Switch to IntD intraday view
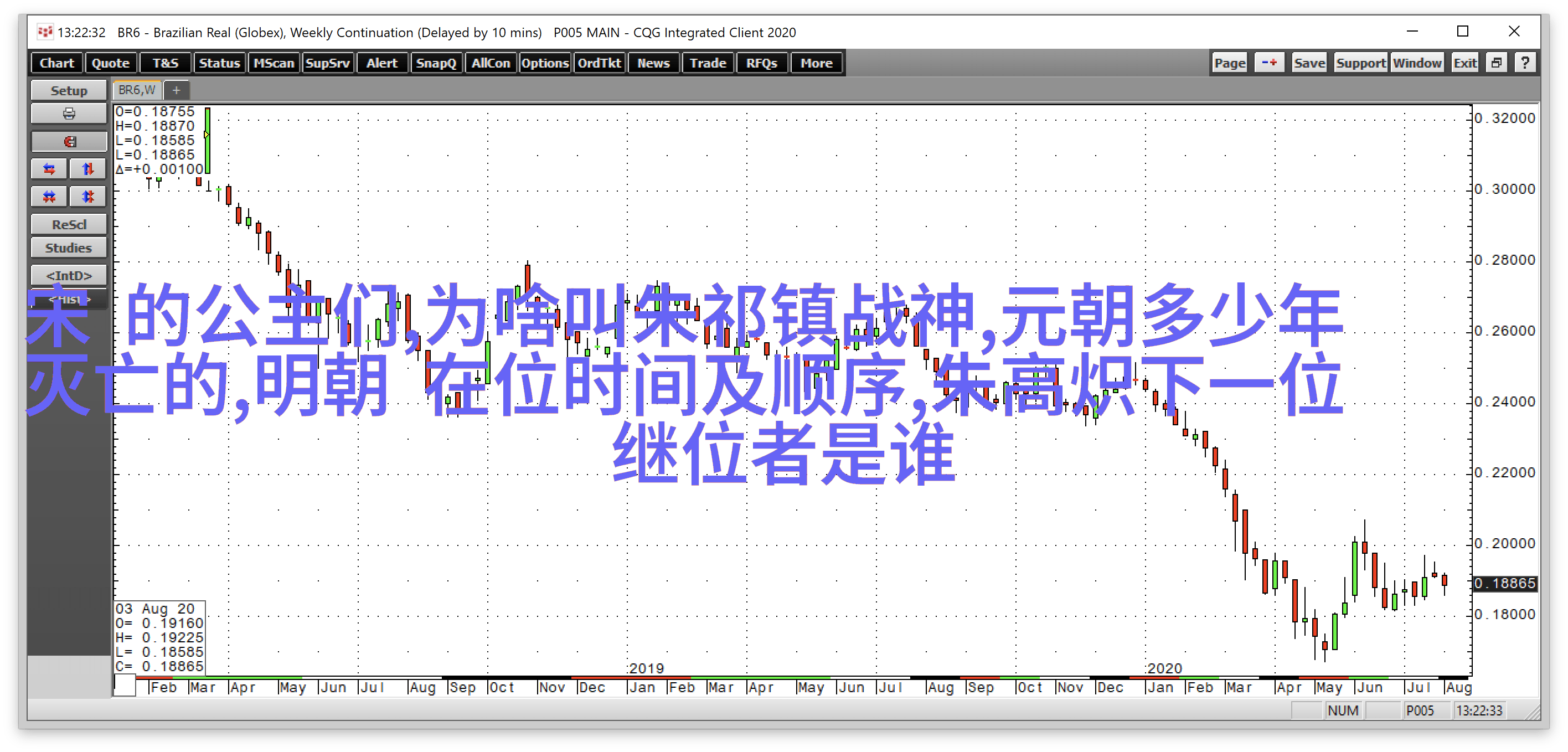 coord(69,276)
